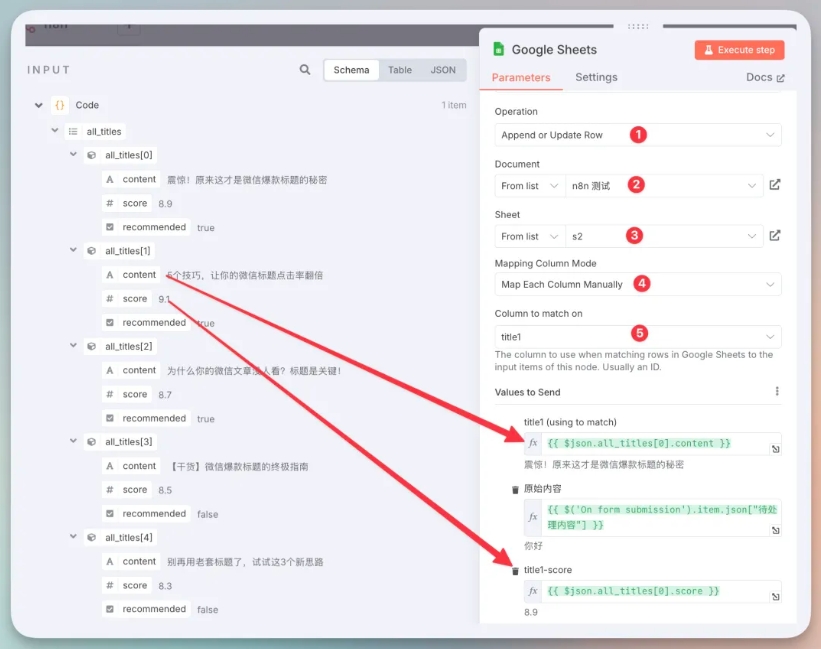Click the cube icon beside all_titles[3]
This screenshot has height=649, width=821.
coord(92,442)
